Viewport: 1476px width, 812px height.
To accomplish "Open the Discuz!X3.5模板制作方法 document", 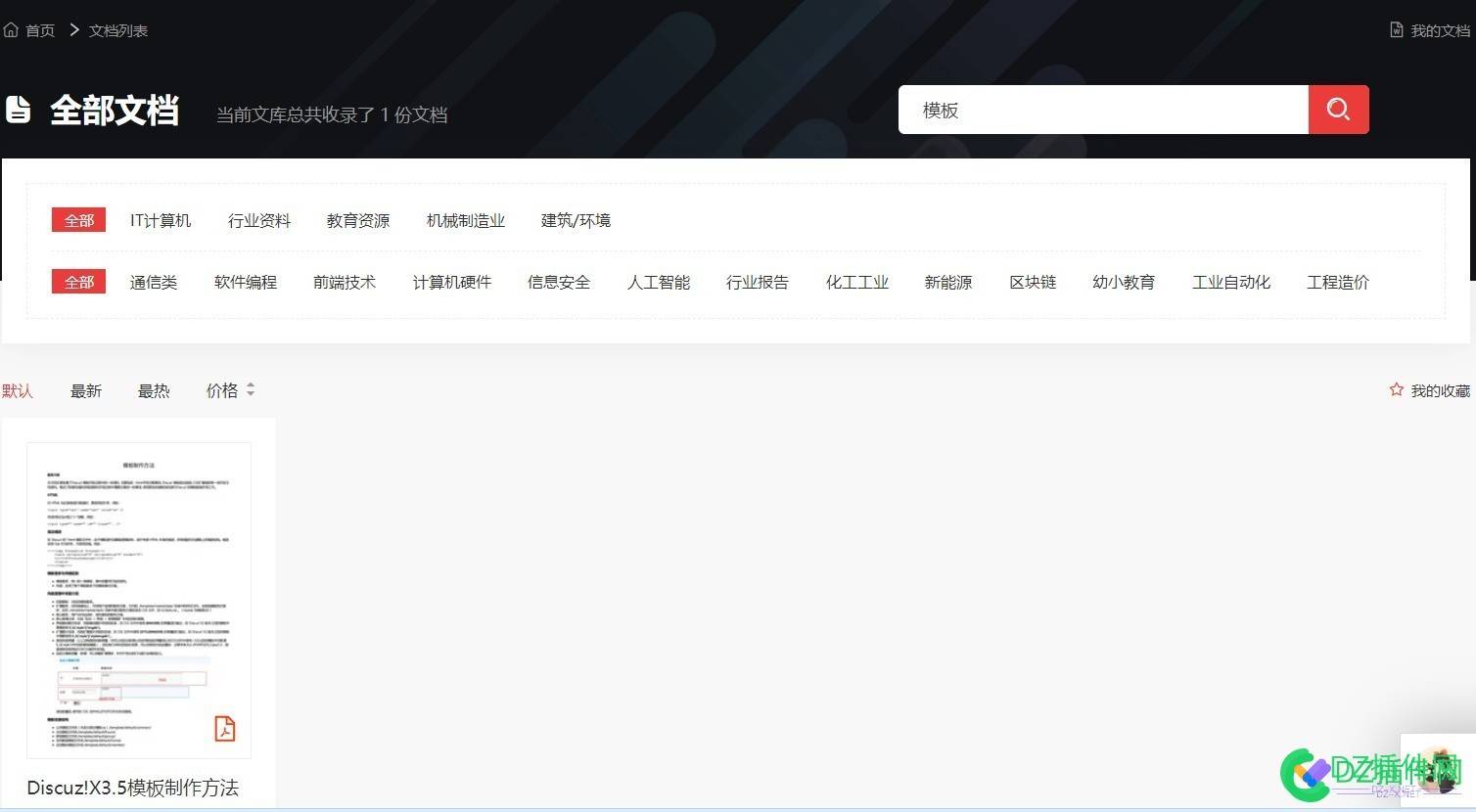I will pyautogui.click(x=132, y=788).
